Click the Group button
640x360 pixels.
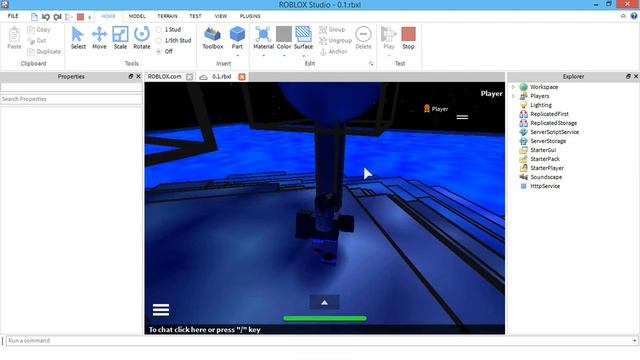tap(332, 29)
